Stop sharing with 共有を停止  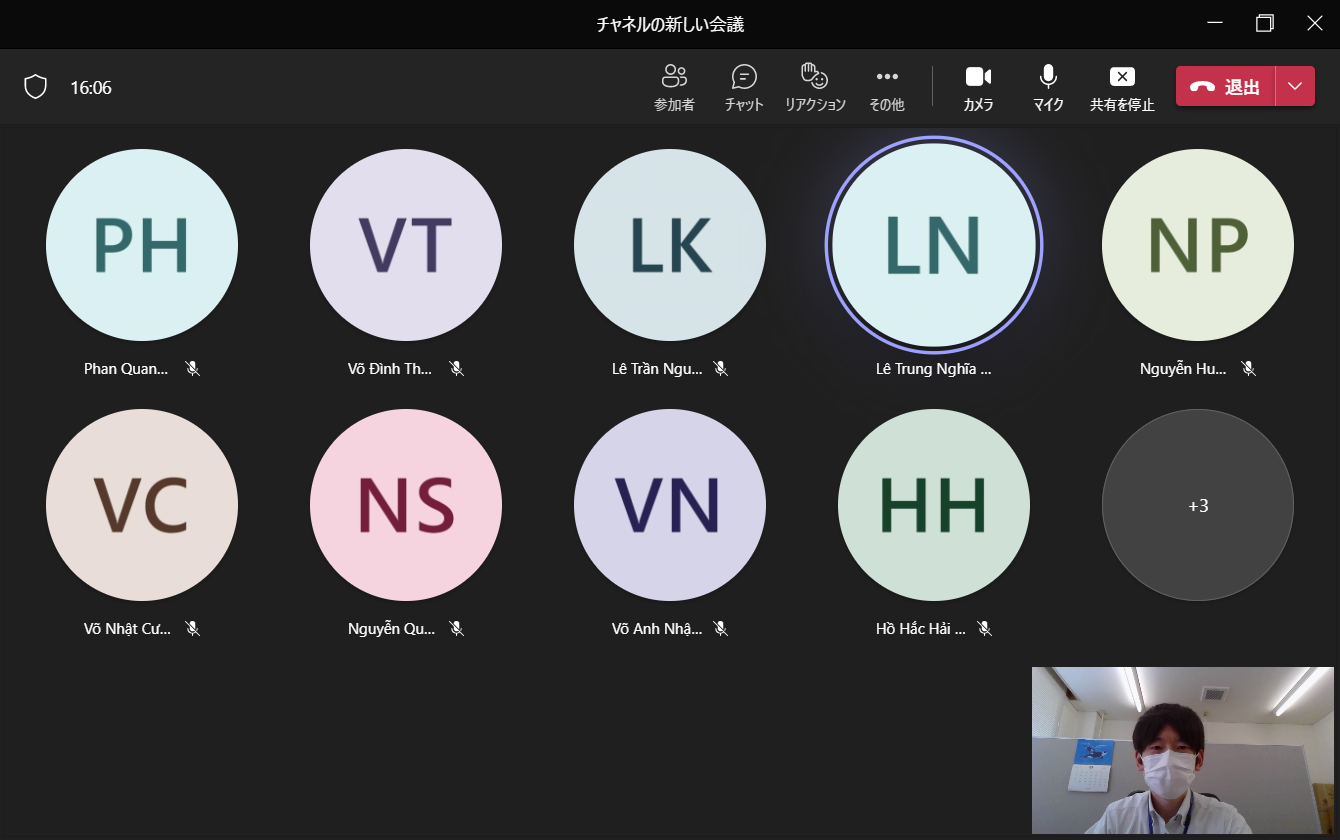[1122, 87]
